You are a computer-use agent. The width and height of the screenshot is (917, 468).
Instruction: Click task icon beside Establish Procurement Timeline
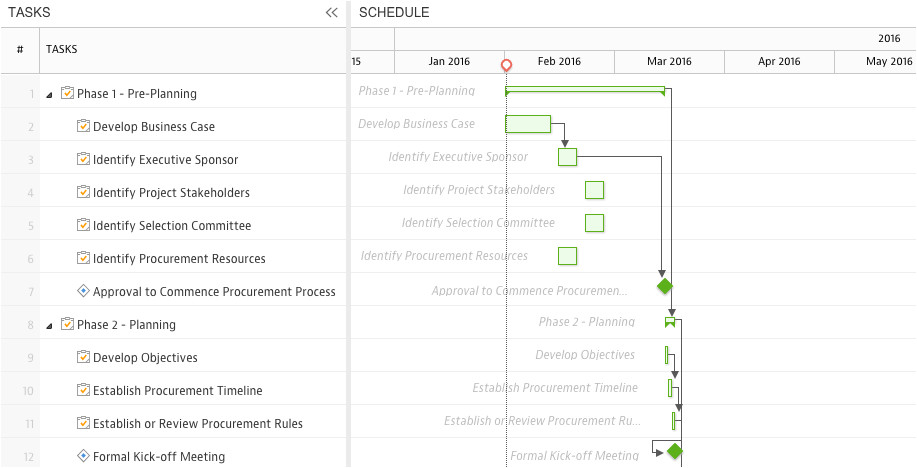point(84,390)
